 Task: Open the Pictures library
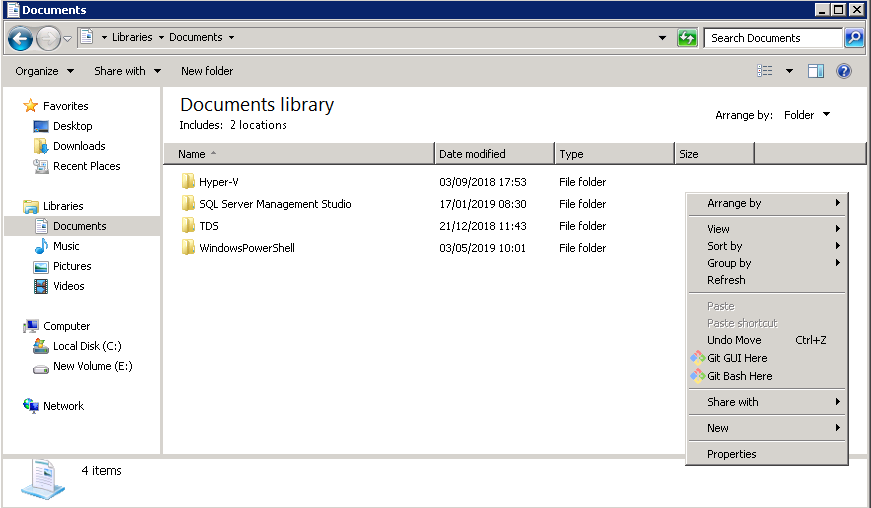tap(72, 266)
